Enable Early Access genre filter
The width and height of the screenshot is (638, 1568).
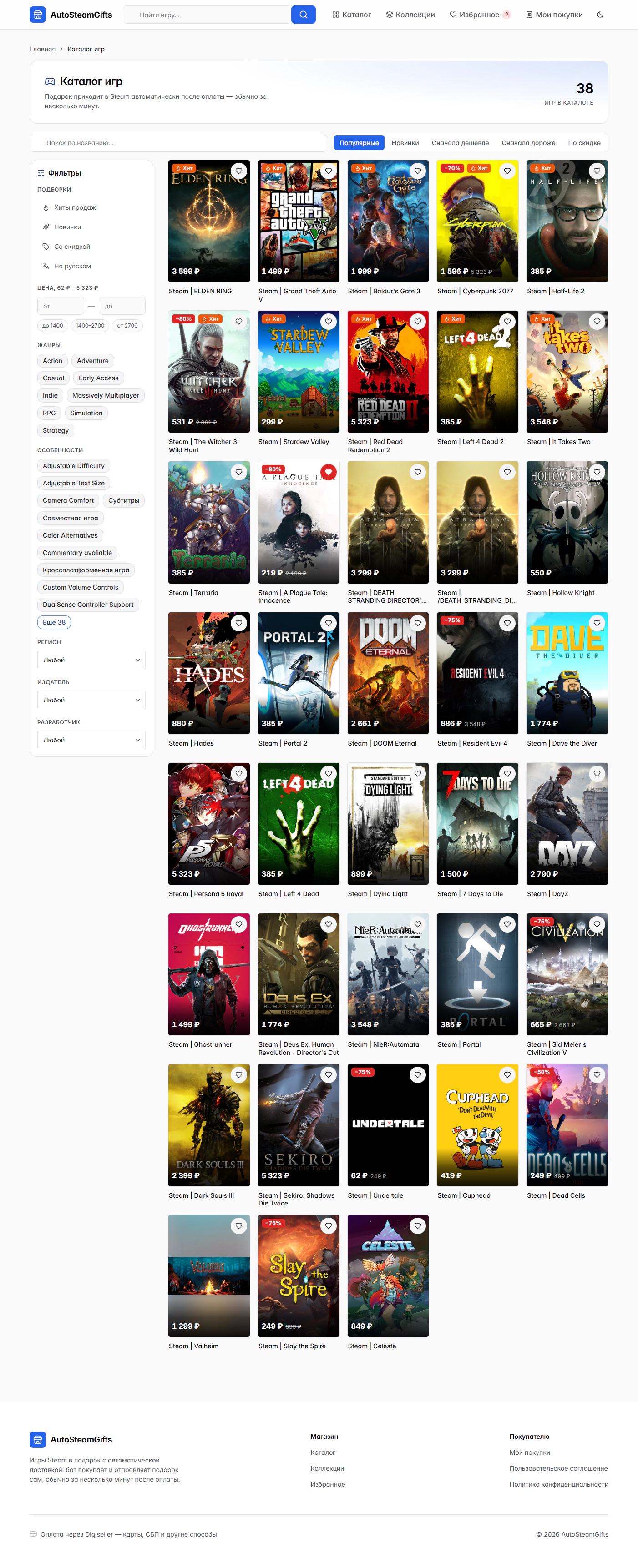pos(98,378)
